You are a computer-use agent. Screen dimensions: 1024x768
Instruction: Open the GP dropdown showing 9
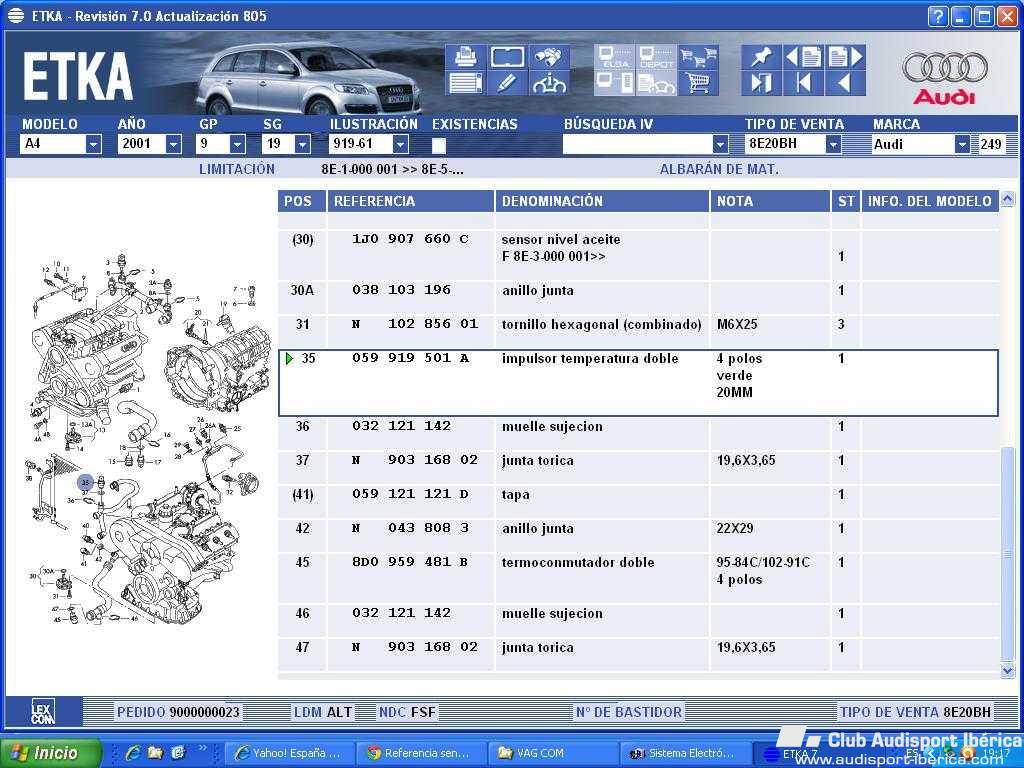[x=238, y=144]
